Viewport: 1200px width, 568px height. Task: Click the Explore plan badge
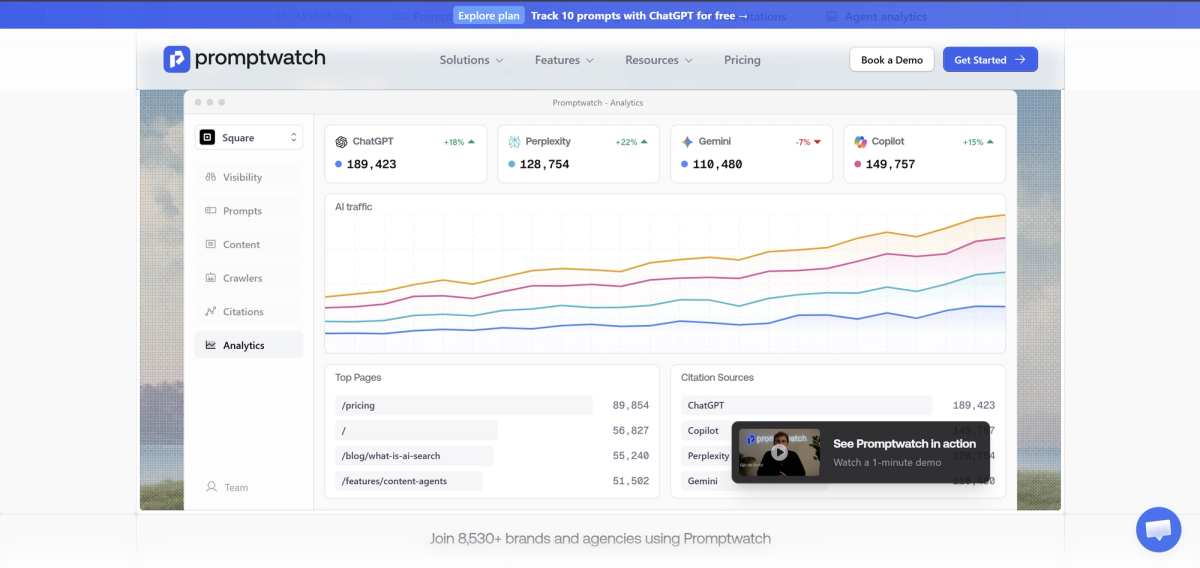click(x=489, y=15)
